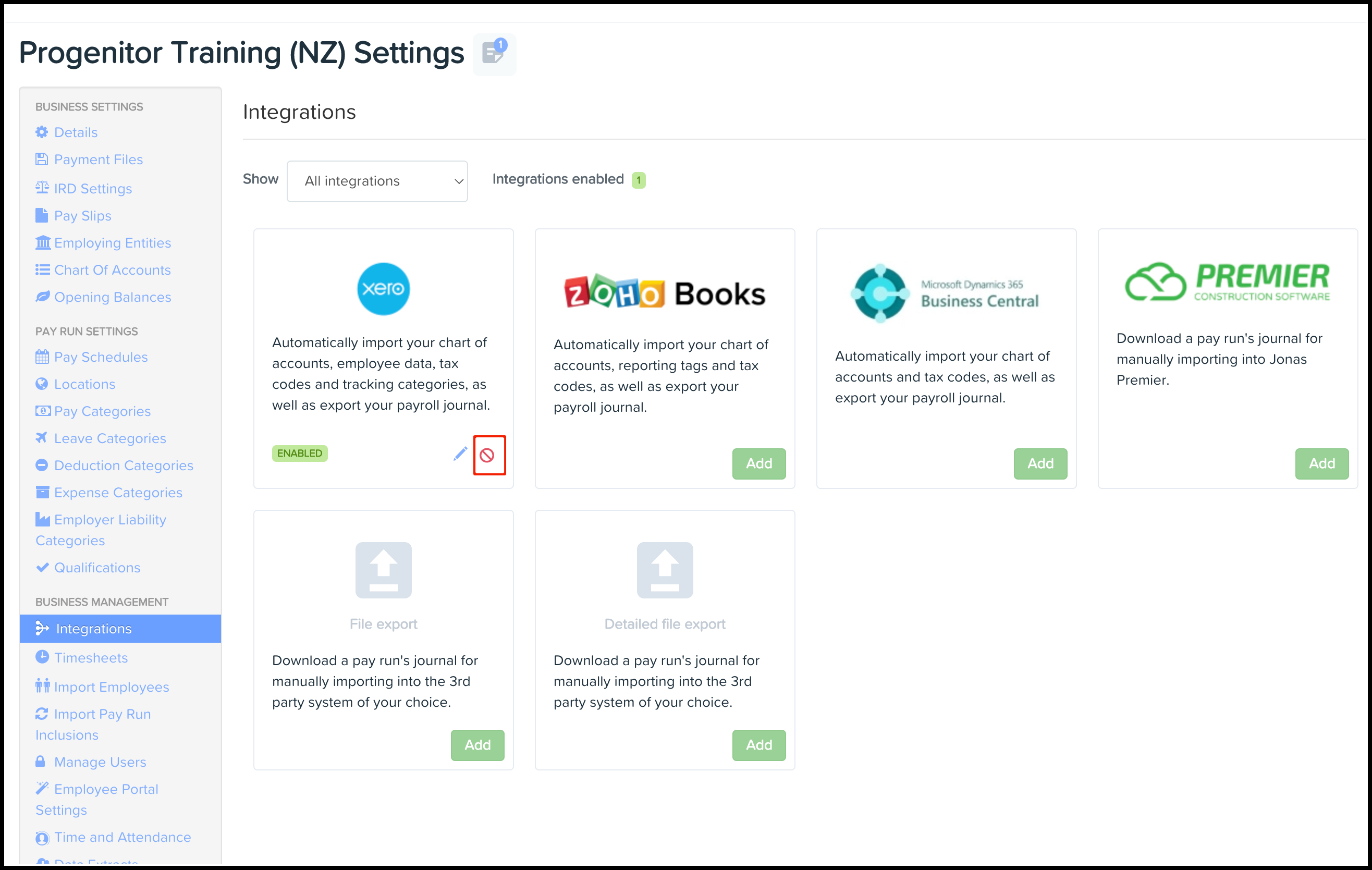This screenshot has width=1372, height=870.
Task: Click the Xero logo
Action: coord(384,289)
